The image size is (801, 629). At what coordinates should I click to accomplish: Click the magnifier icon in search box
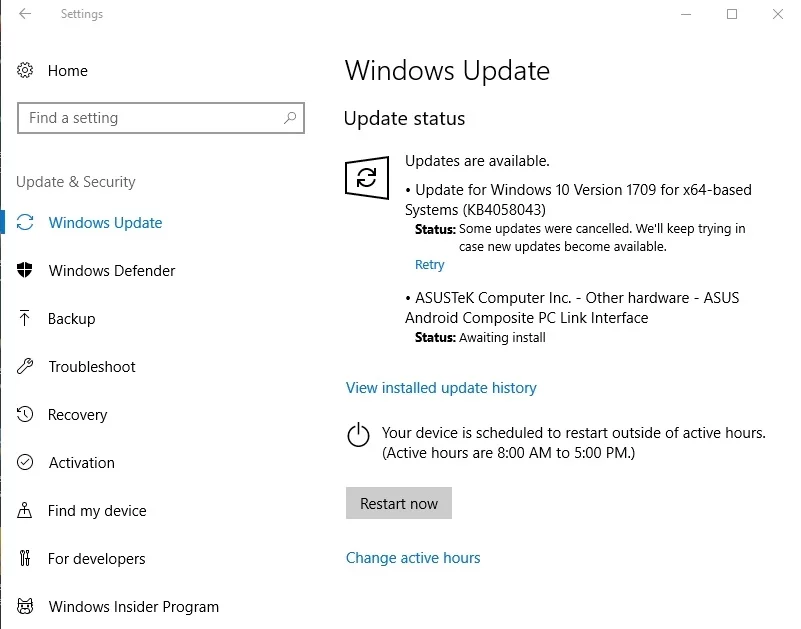[290, 118]
